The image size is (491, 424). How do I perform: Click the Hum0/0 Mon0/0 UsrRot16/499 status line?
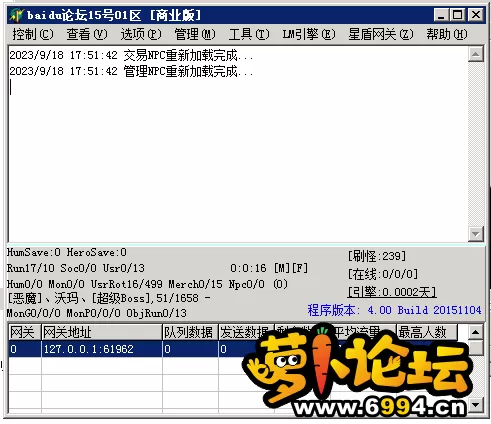click(x=147, y=284)
